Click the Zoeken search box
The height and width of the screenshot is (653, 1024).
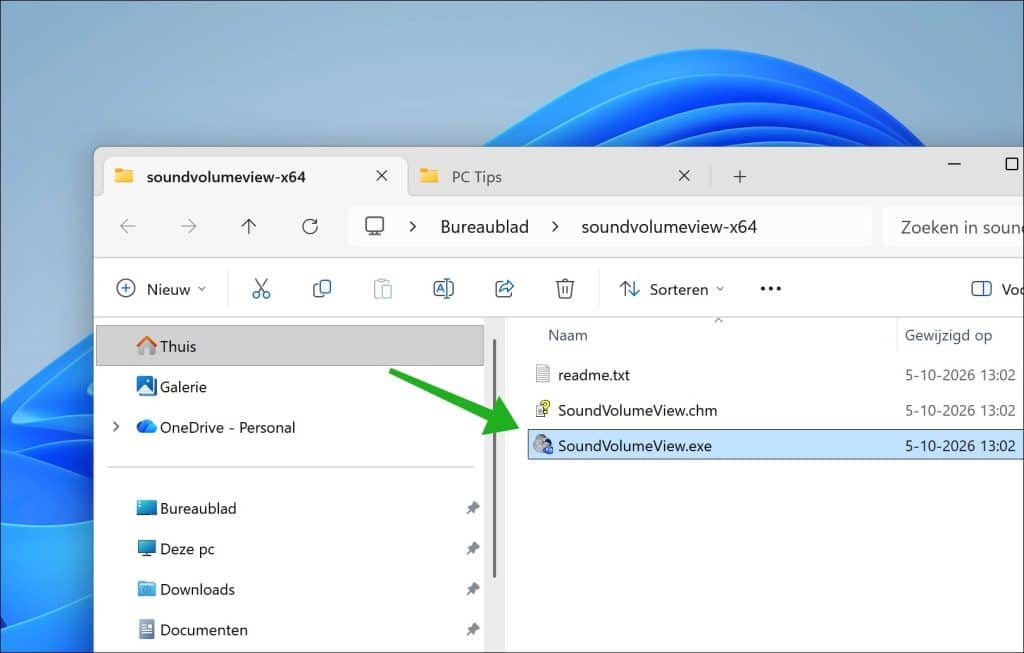click(953, 227)
